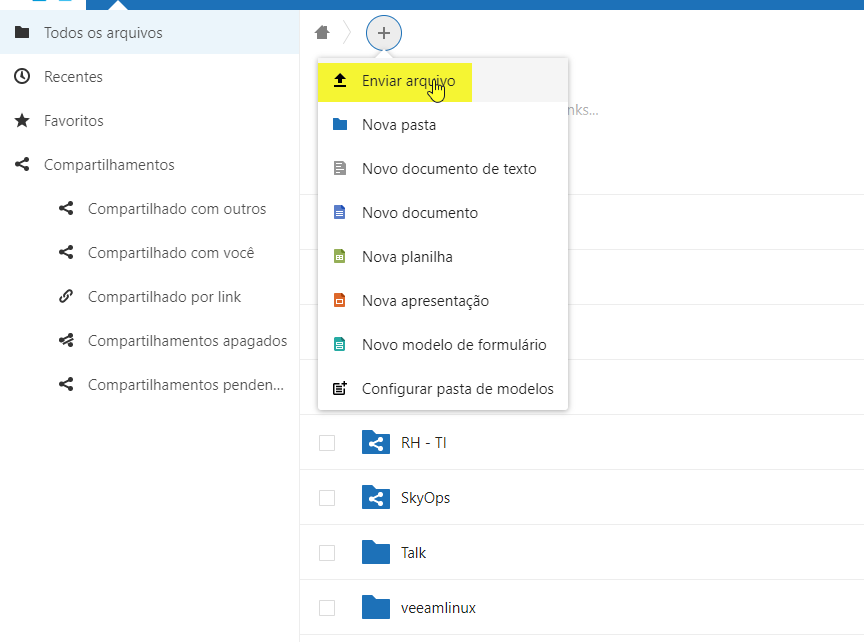864x642 pixels.
Task: Select Nova pasta menu entry
Action: [442, 125]
